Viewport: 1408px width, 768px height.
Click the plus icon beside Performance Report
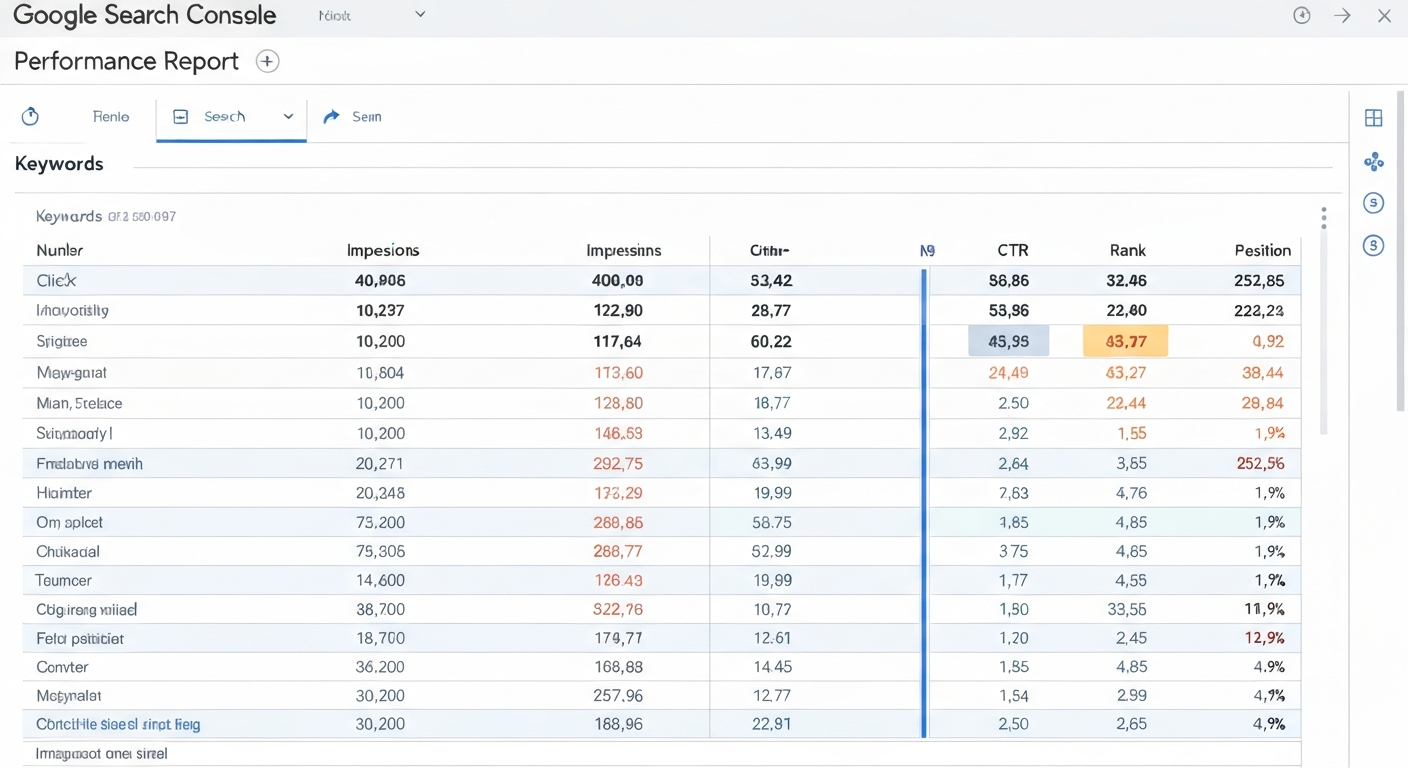click(x=267, y=61)
